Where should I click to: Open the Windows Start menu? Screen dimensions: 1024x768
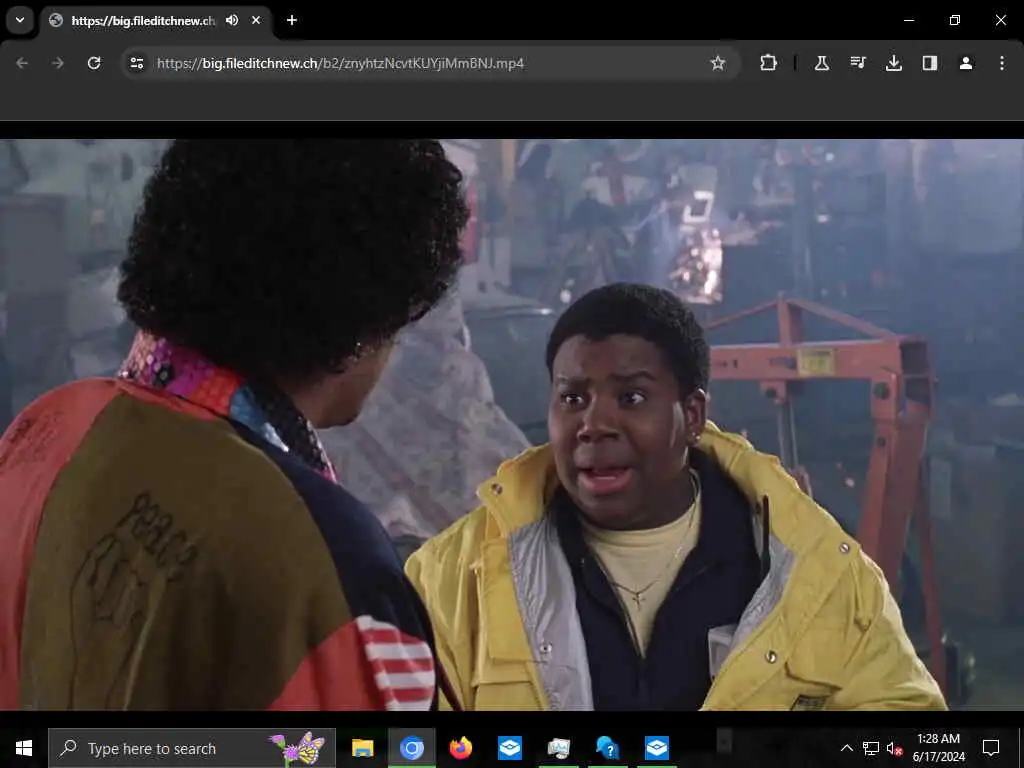pos(24,748)
